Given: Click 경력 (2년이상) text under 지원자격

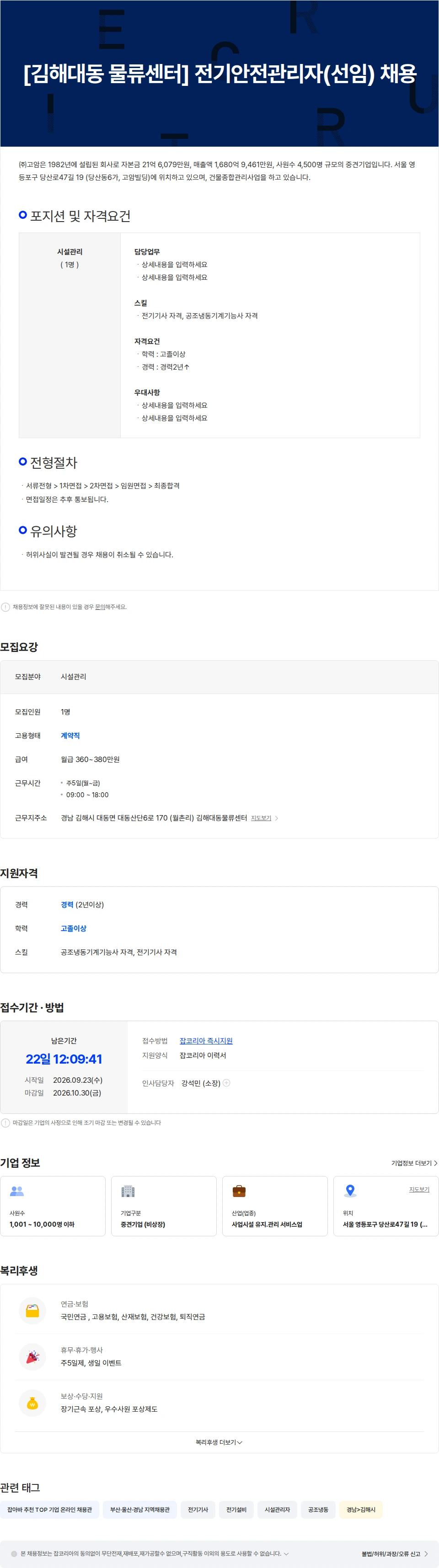Looking at the screenshot, I should click(82, 905).
